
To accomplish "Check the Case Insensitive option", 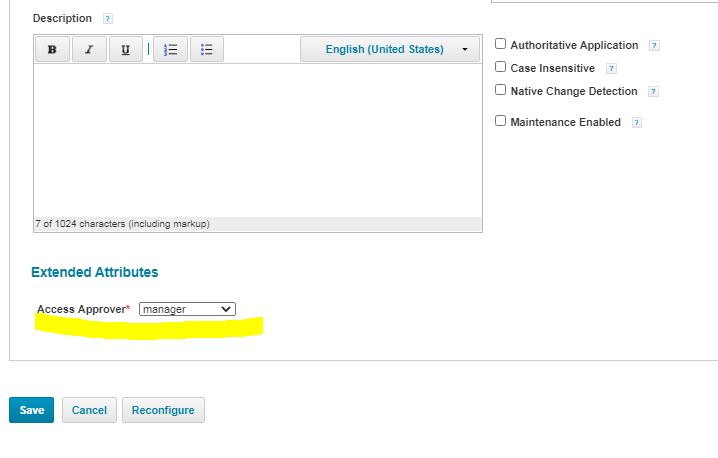I will (x=501, y=67).
